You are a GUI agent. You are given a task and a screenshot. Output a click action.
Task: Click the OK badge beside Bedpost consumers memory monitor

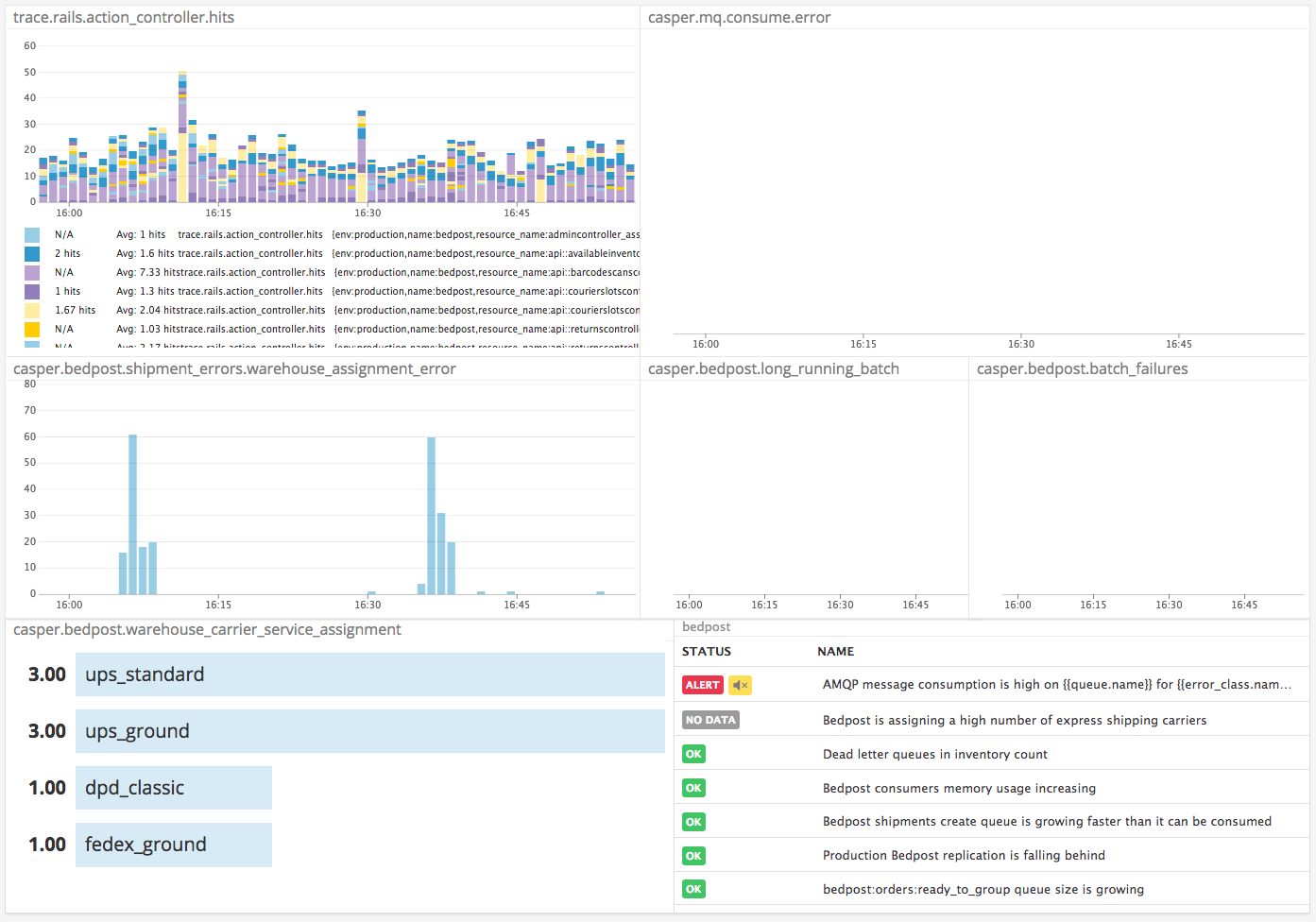[x=693, y=787]
